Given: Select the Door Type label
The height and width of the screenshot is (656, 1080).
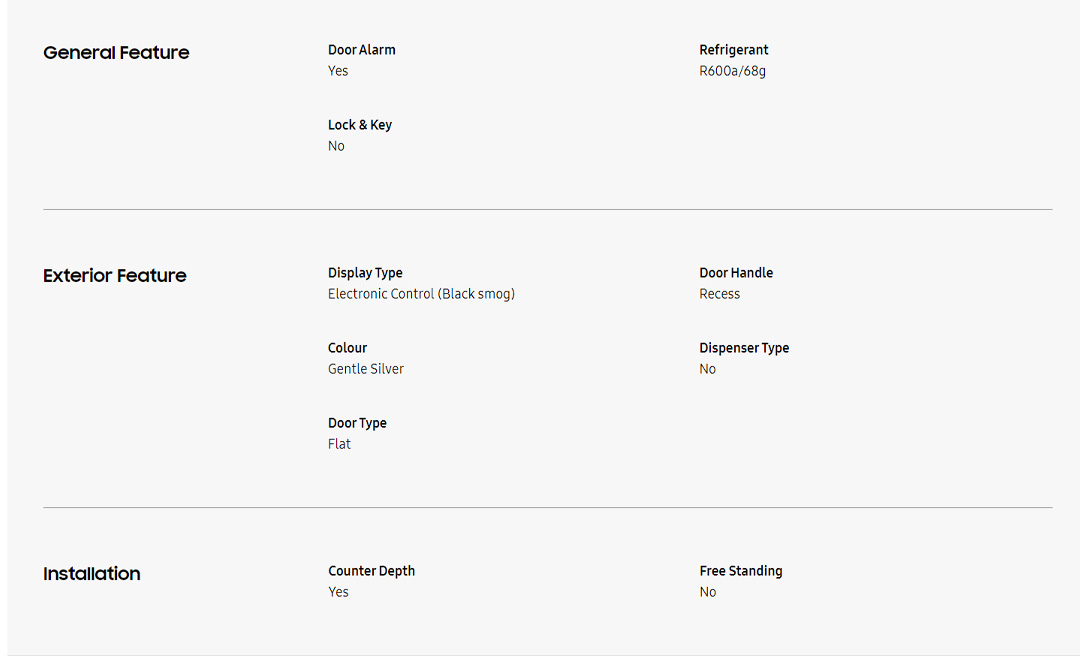Looking at the screenshot, I should (x=357, y=423).
